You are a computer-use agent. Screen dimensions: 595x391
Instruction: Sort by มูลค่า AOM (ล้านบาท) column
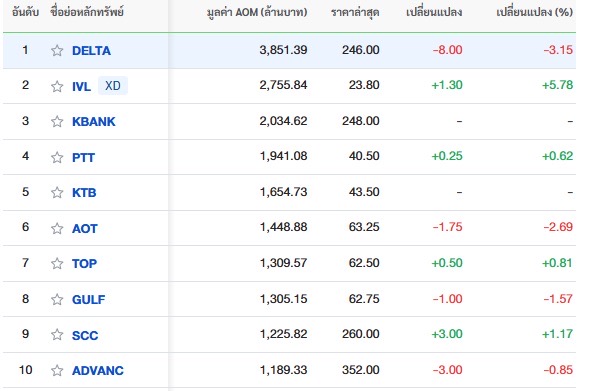tap(257, 12)
